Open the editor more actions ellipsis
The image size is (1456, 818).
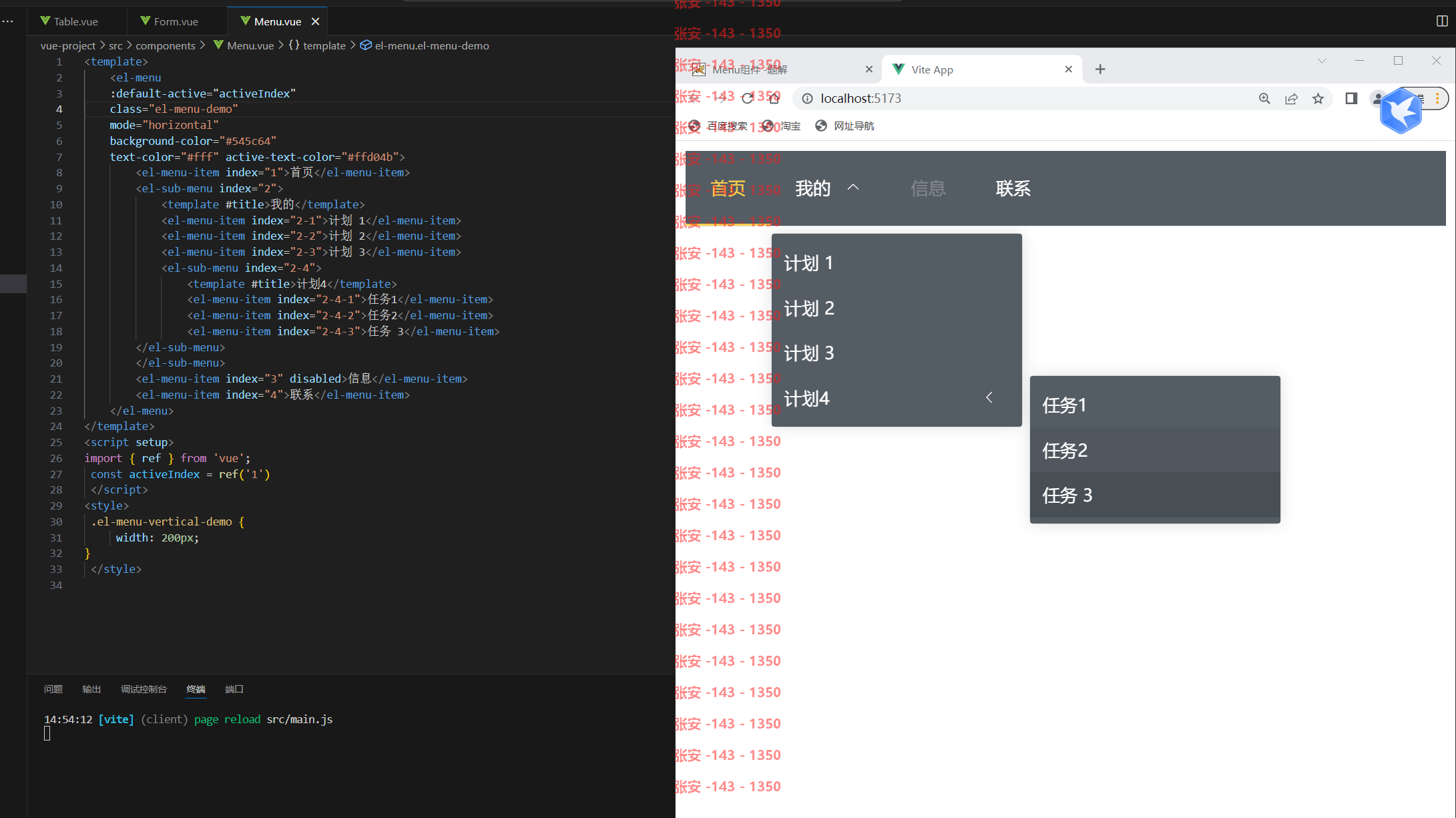coord(8,21)
